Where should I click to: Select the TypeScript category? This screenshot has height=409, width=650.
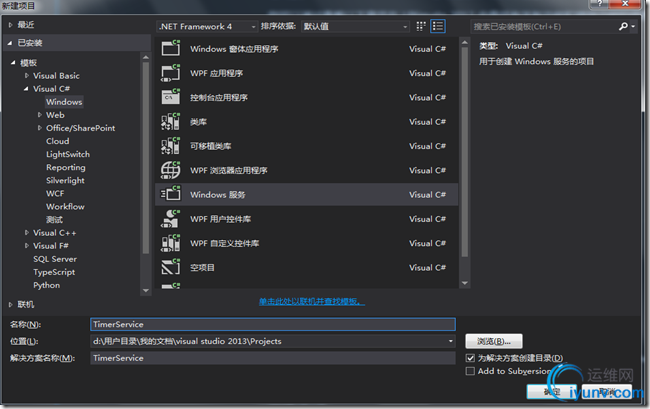tap(54, 272)
